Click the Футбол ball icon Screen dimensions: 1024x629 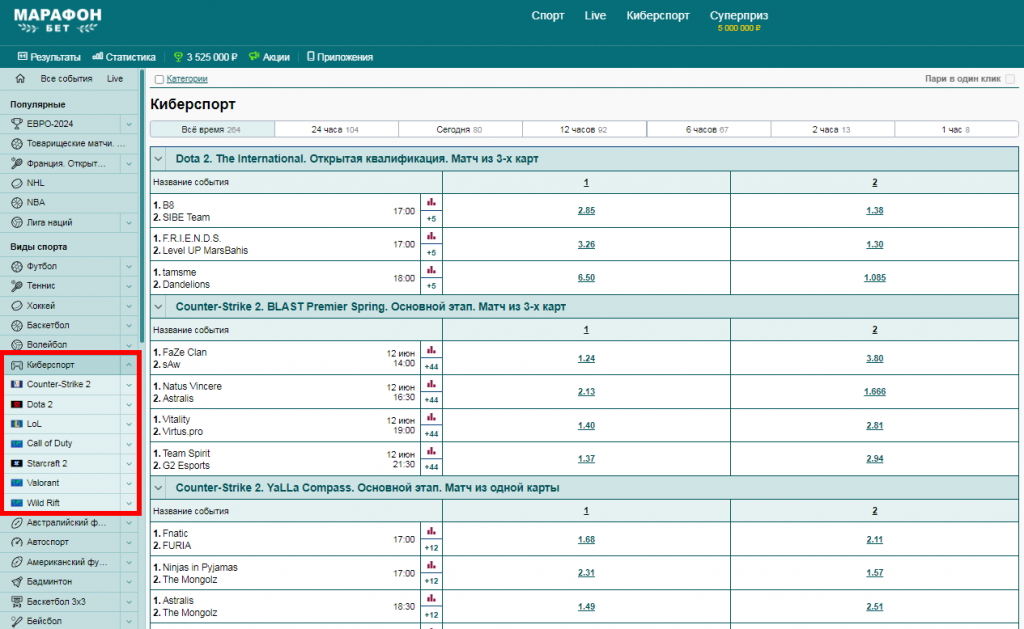tap(17, 266)
